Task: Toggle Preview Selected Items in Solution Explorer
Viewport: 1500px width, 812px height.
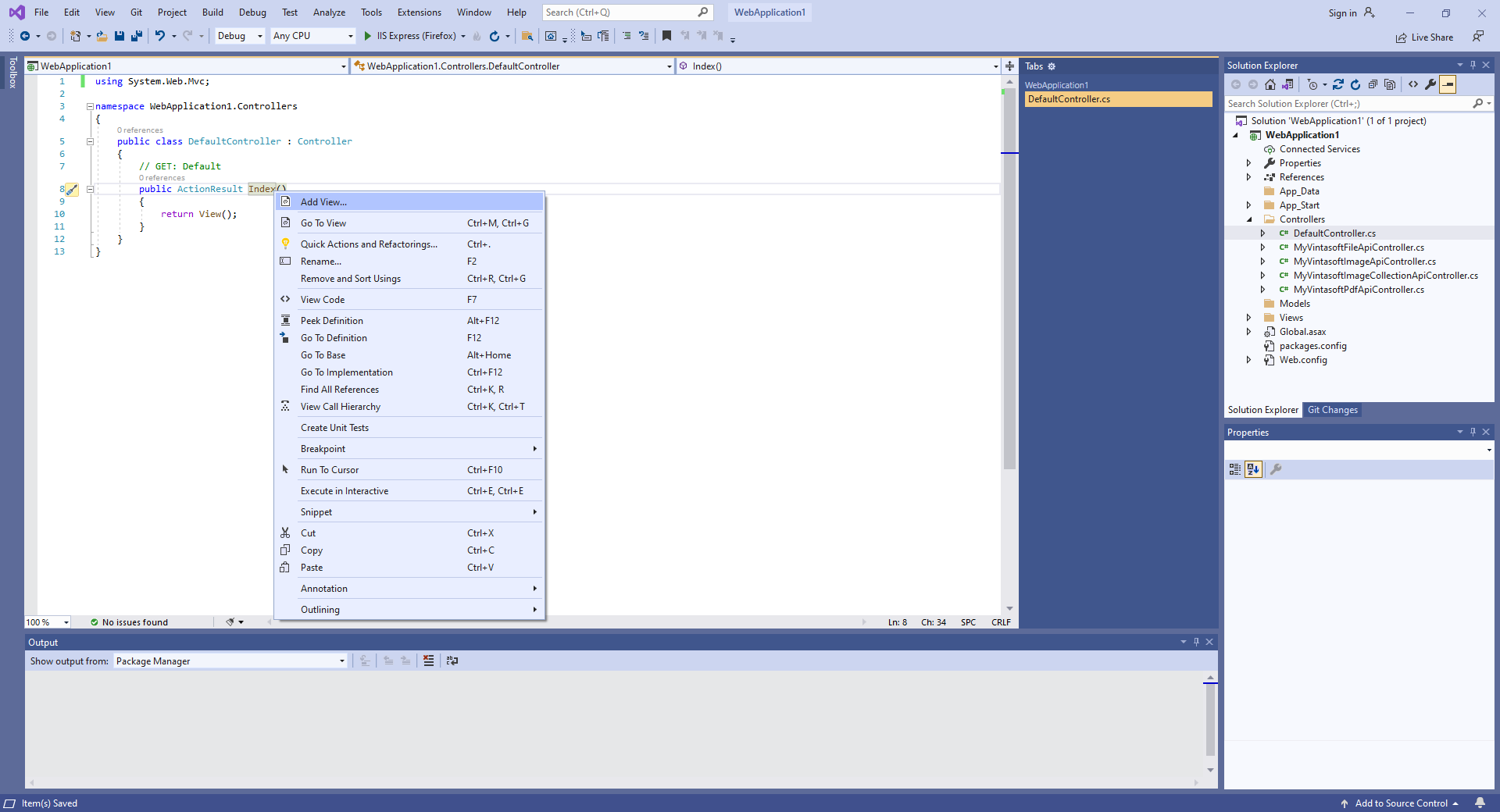Action: coord(1448,84)
